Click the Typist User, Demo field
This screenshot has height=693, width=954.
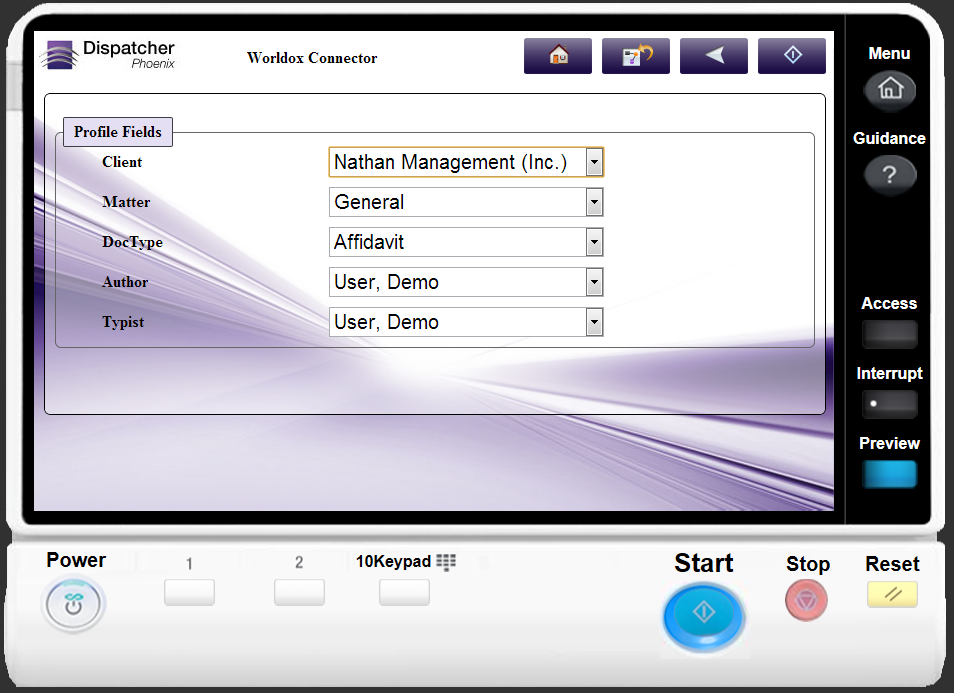coord(466,322)
